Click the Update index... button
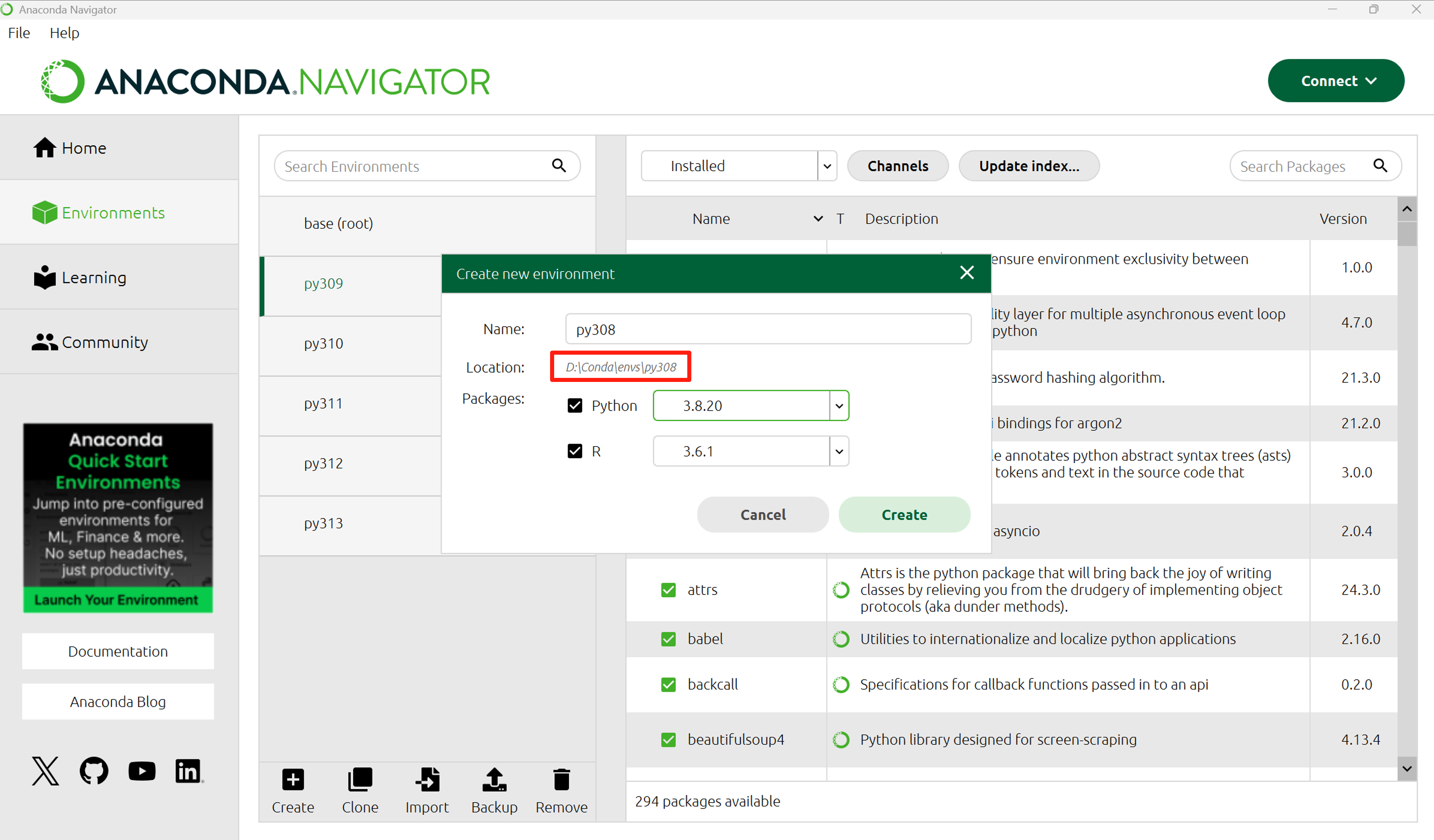 (x=1029, y=165)
